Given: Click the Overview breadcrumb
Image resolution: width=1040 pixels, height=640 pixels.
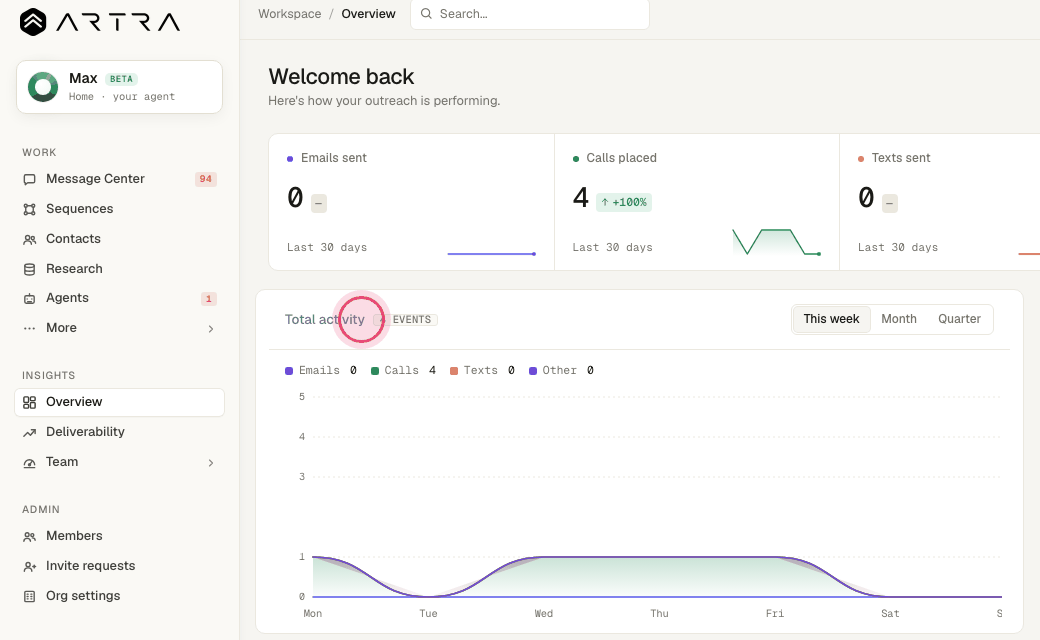Looking at the screenshot, I should tap(368, 14).
